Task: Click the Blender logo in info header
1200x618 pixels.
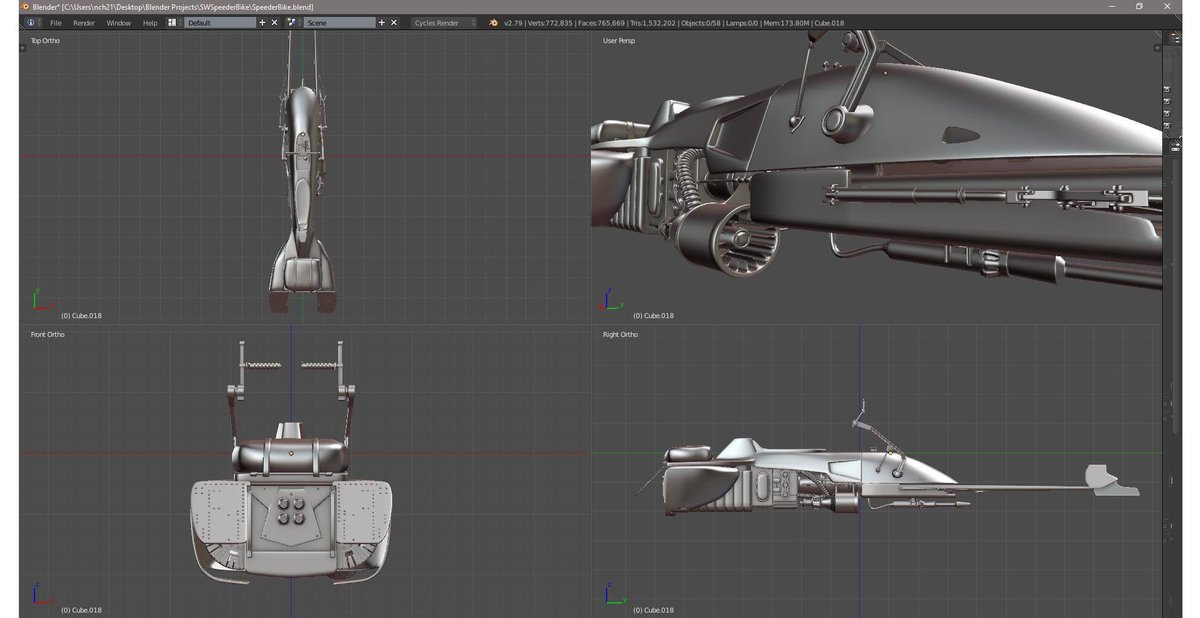Action: tap(494, 22)
